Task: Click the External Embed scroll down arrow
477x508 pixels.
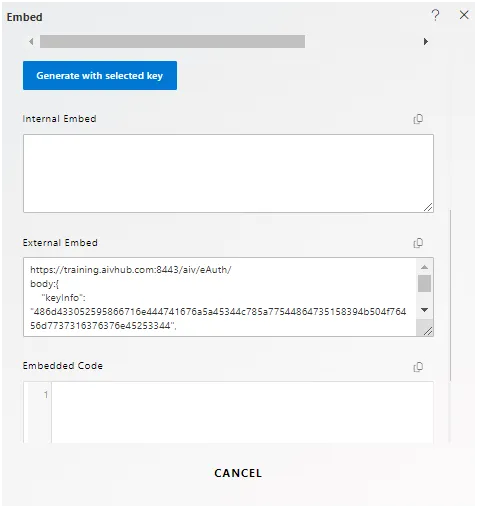Action: pyautogui.click(x=424, y=310)
